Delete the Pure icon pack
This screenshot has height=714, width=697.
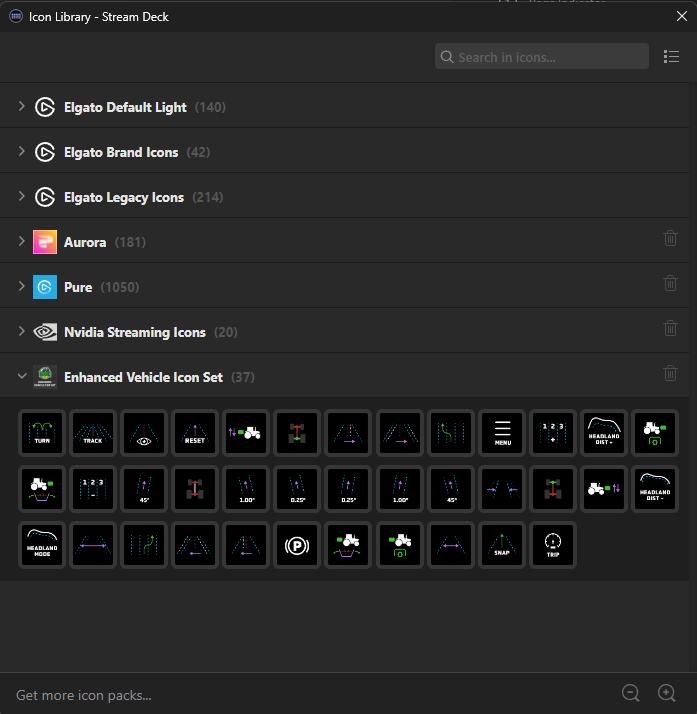670,283
